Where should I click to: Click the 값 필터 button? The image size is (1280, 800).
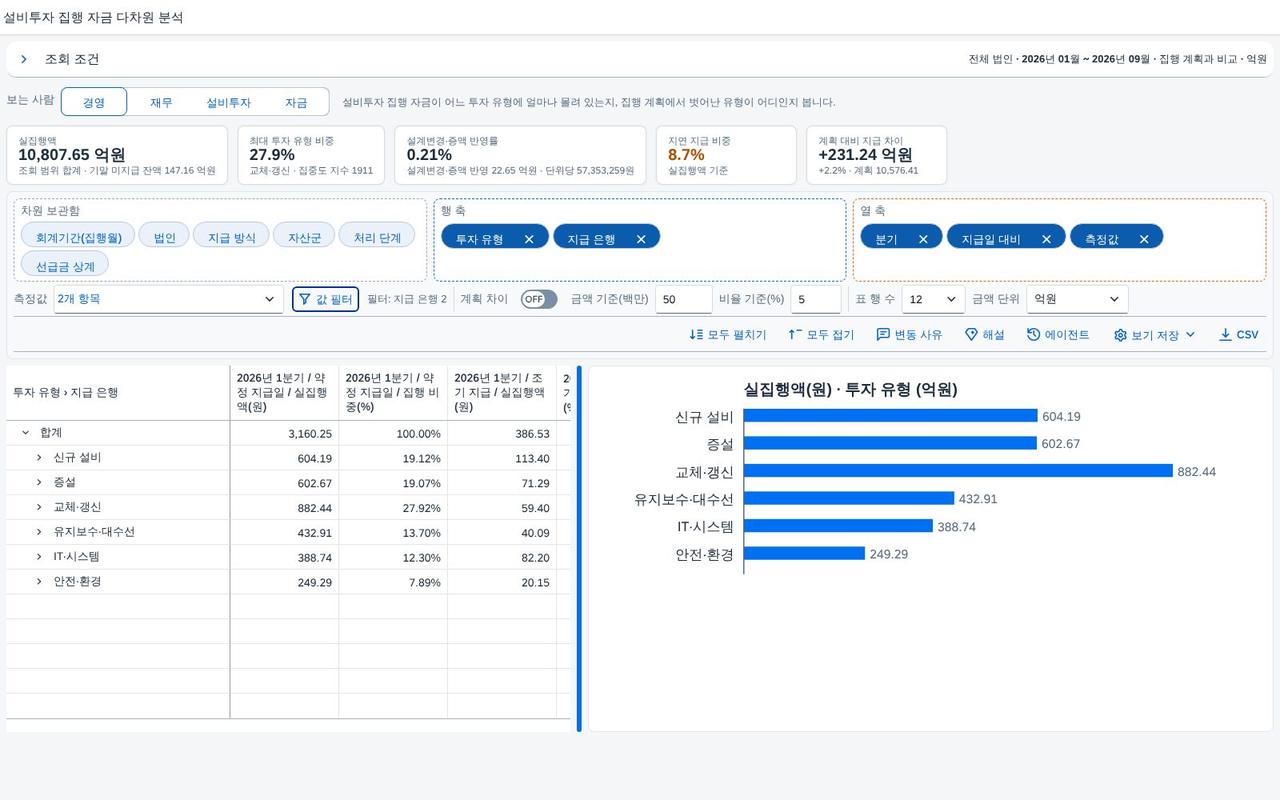coord(325,299)
